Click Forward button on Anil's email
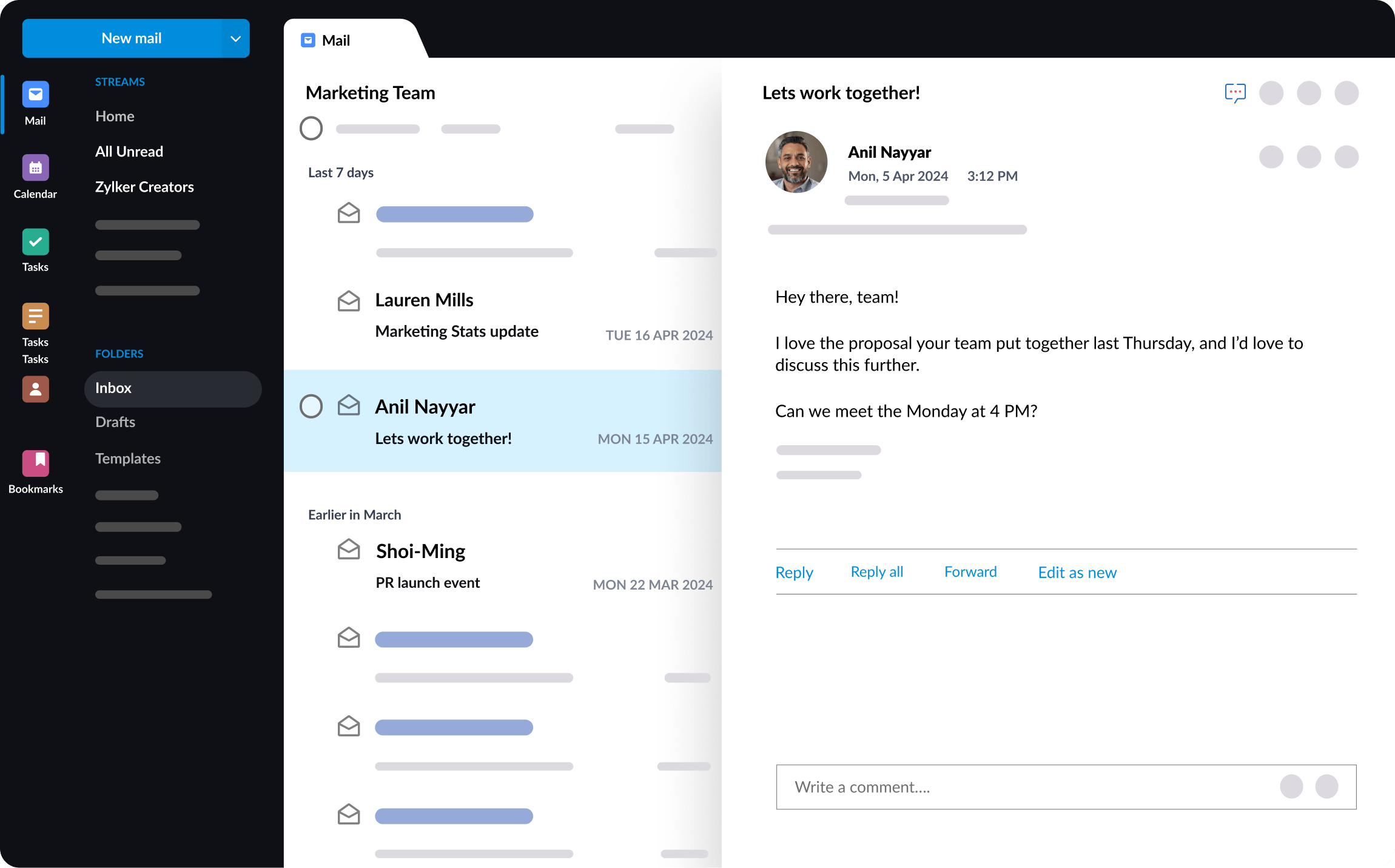 970,572
